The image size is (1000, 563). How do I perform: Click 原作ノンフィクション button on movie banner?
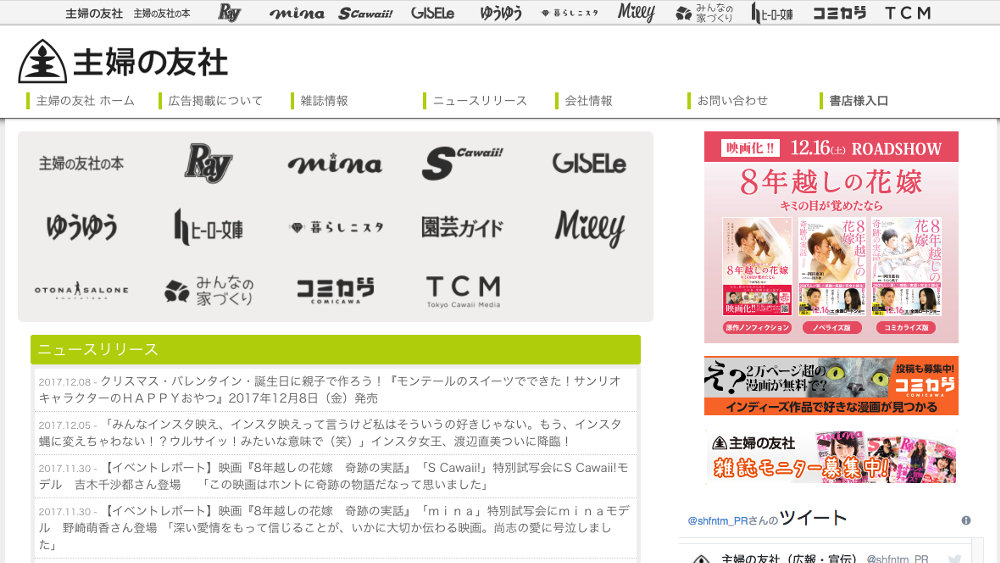tap(757, 328)
